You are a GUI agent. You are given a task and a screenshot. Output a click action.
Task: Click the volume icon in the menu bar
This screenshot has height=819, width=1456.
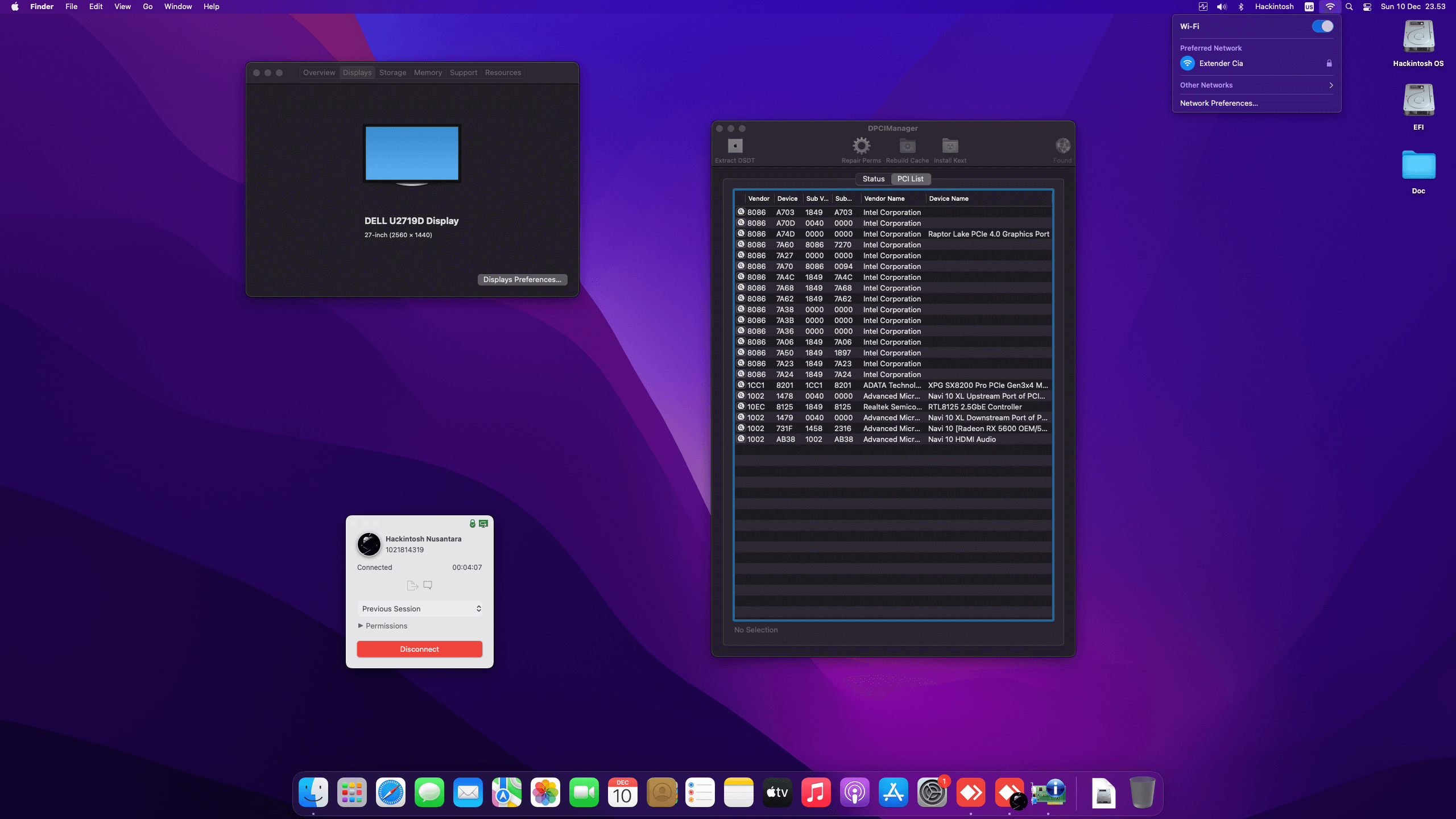[x=1222, y=7]
